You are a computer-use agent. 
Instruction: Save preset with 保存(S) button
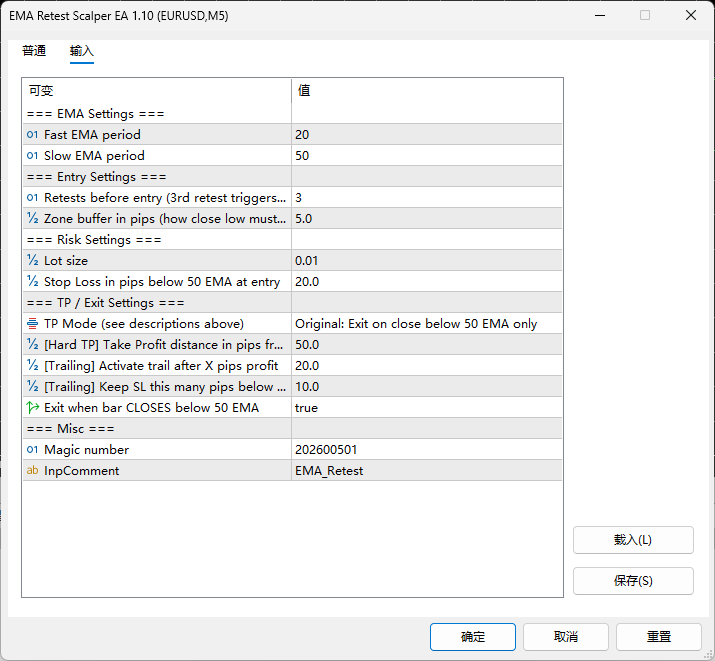pos(633,581)
